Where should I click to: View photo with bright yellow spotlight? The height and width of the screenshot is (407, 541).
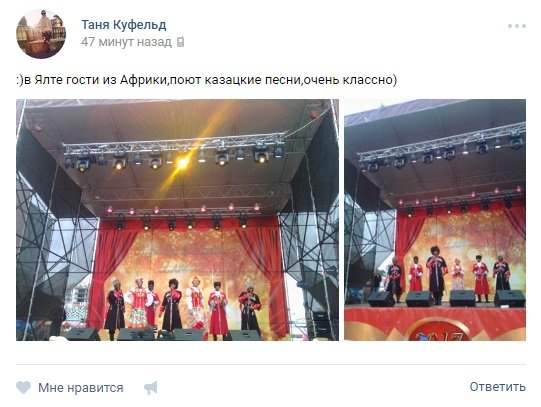click(177, 220)
